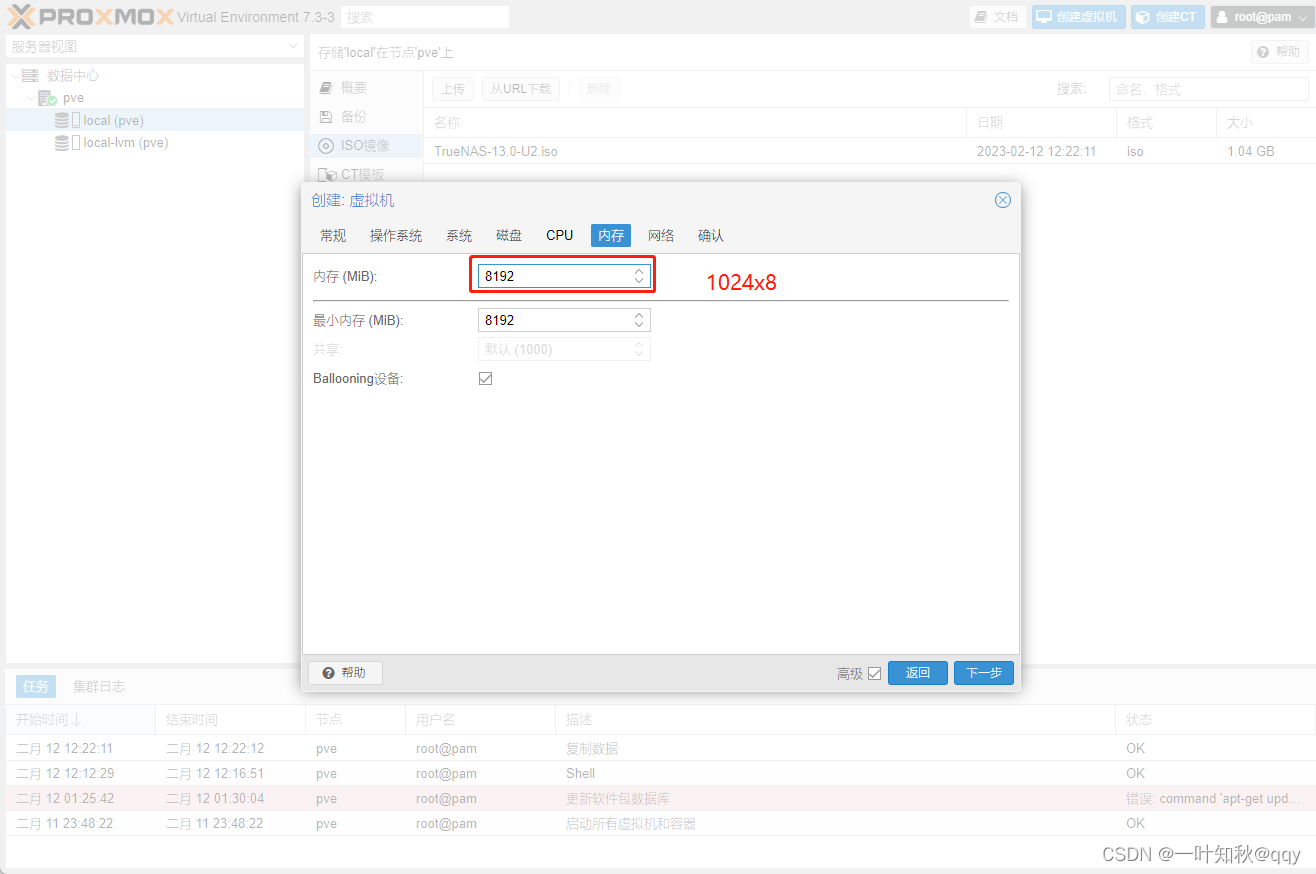The height and width of the screenshot is (874, 1316).
Task: Switch to the 操作系统 tab
Action: [x=396, y=235]
